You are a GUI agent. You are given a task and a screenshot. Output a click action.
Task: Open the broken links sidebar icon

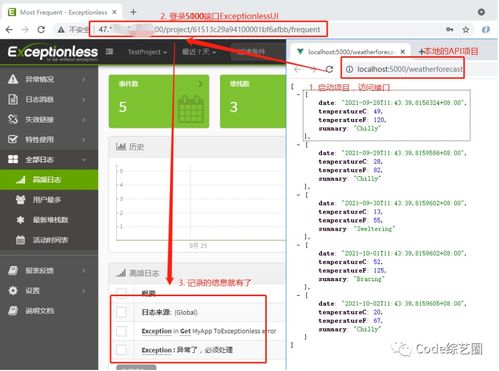[x=13, y=119]
